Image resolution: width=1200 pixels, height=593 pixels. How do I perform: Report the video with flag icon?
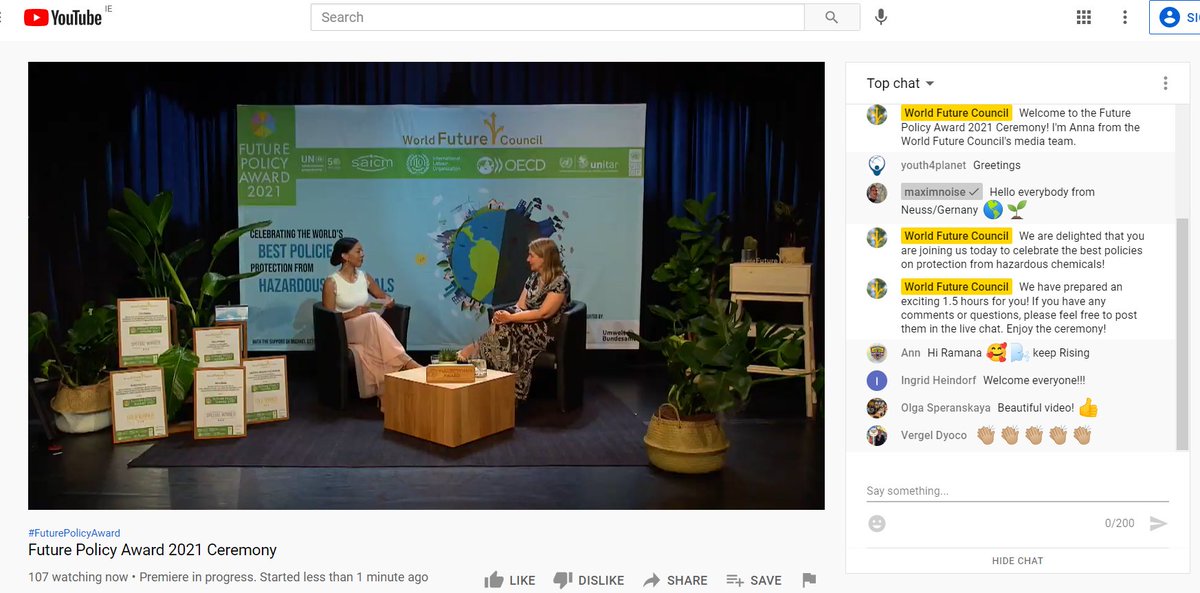pos(809,580)
